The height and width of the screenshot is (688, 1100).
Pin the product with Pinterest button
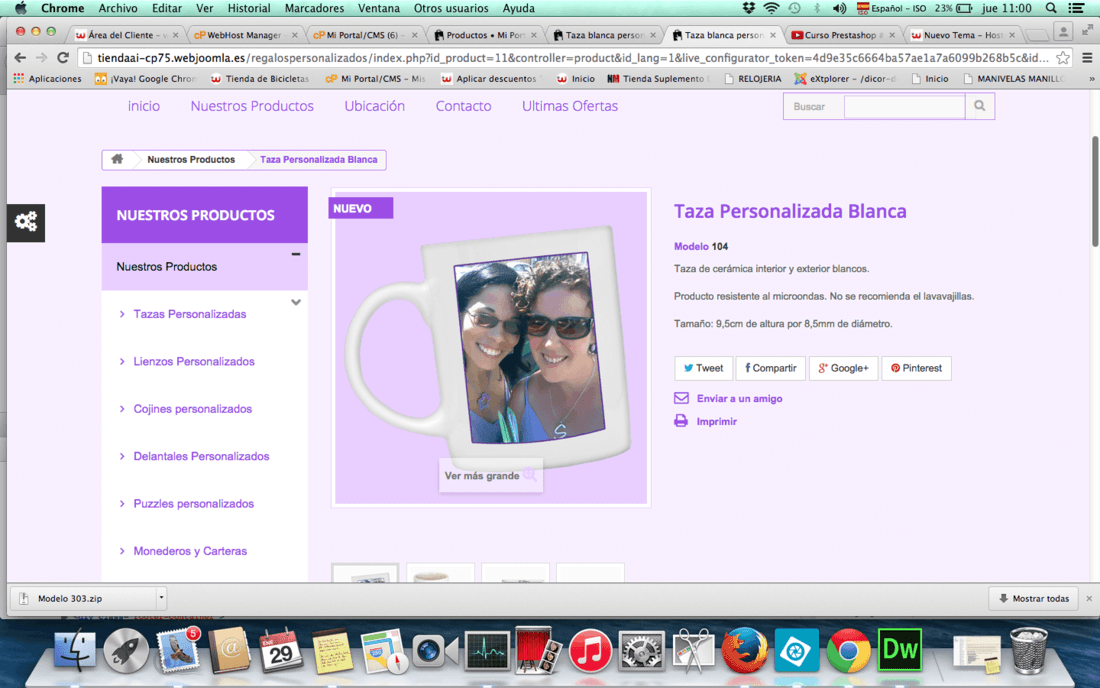point(916,368)
